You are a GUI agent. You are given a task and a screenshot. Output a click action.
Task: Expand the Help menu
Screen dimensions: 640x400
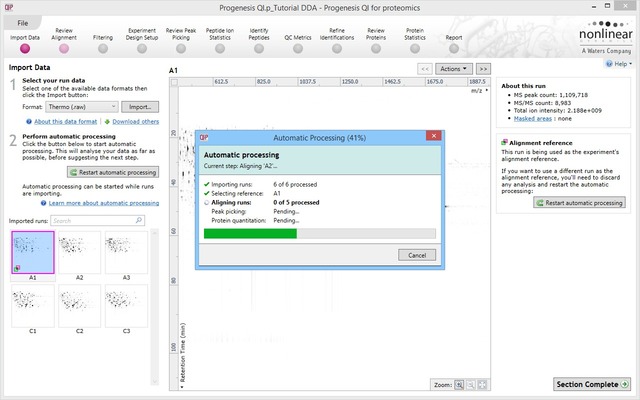click(616, 64)
